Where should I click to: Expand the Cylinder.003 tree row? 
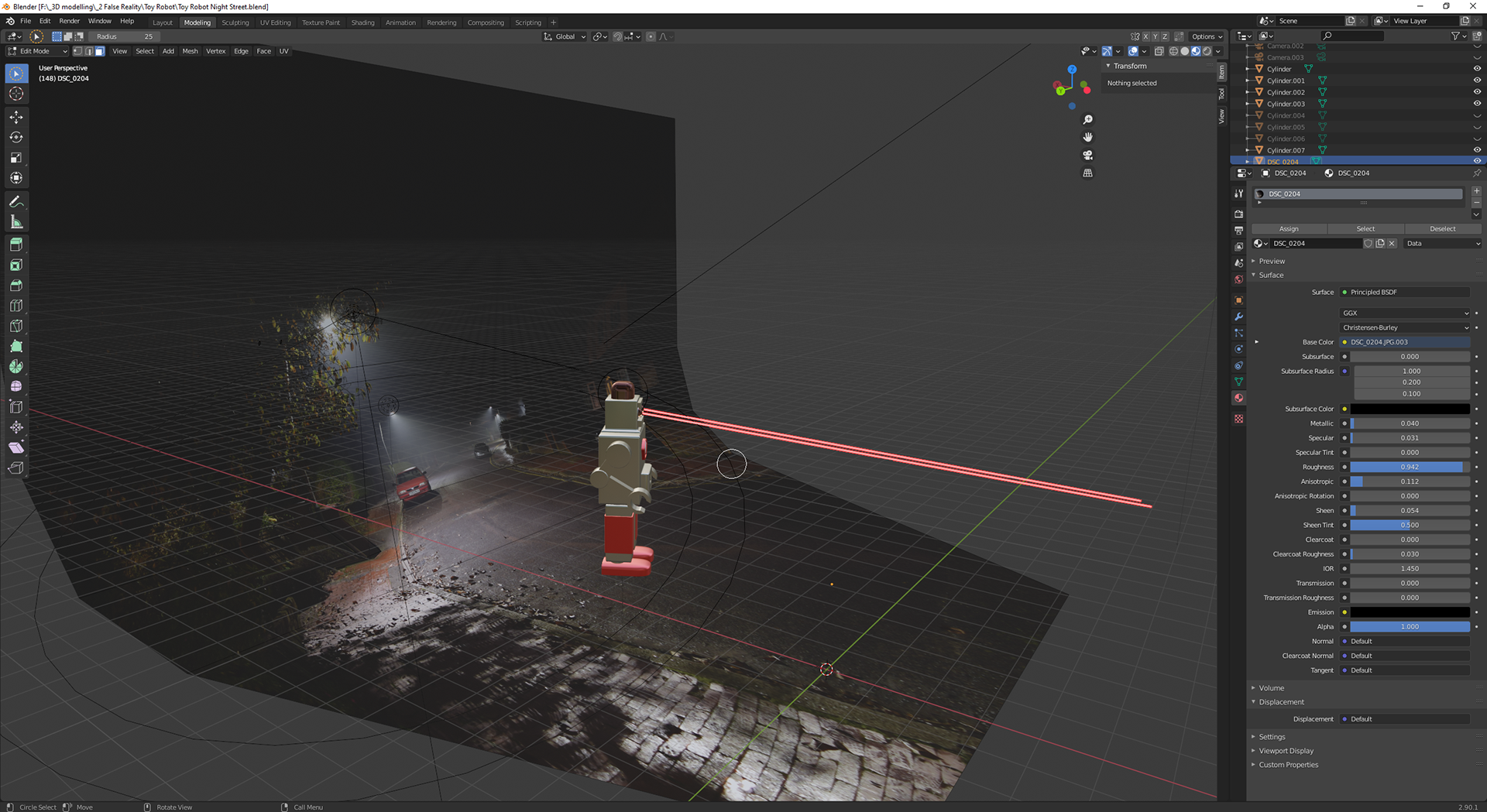(x=1248, y=104)
